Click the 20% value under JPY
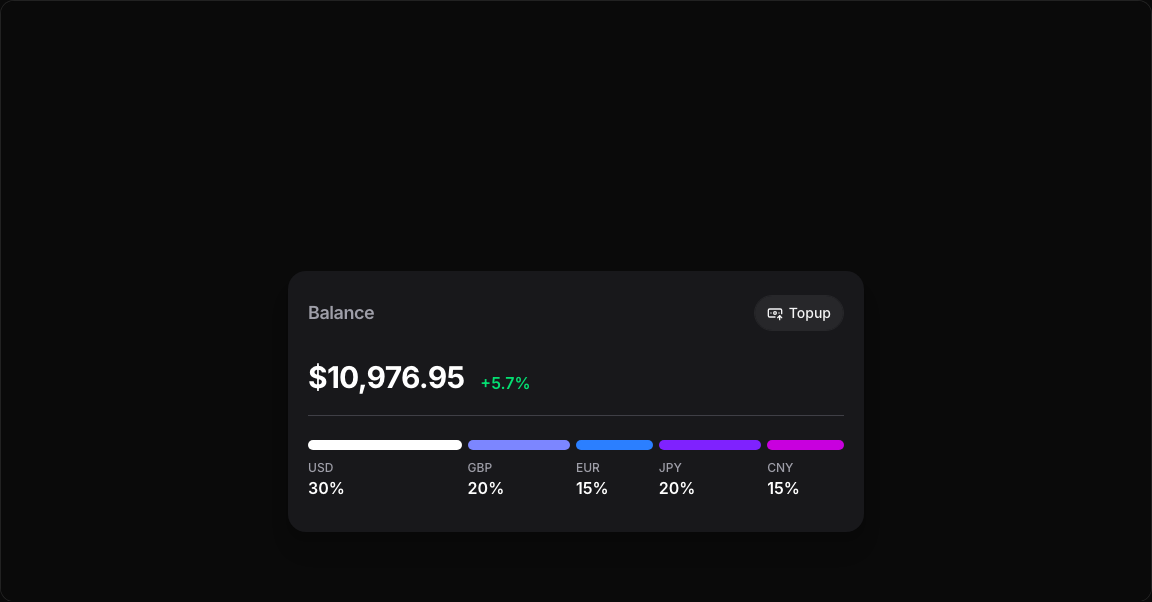The image size is (1152, 602). pos(677,489)
